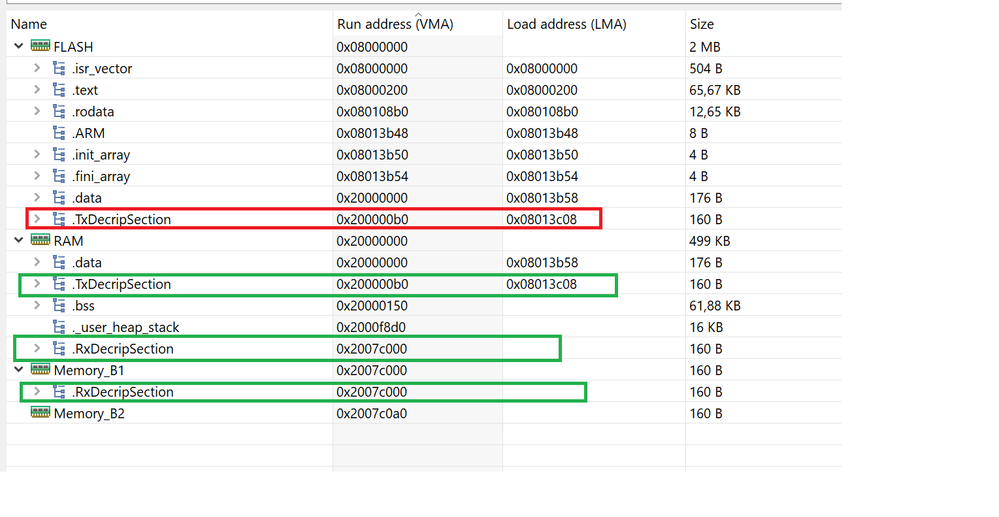999x517 pixels.
Task: Sort by the Size column header
Action: (x=701, y=24)
